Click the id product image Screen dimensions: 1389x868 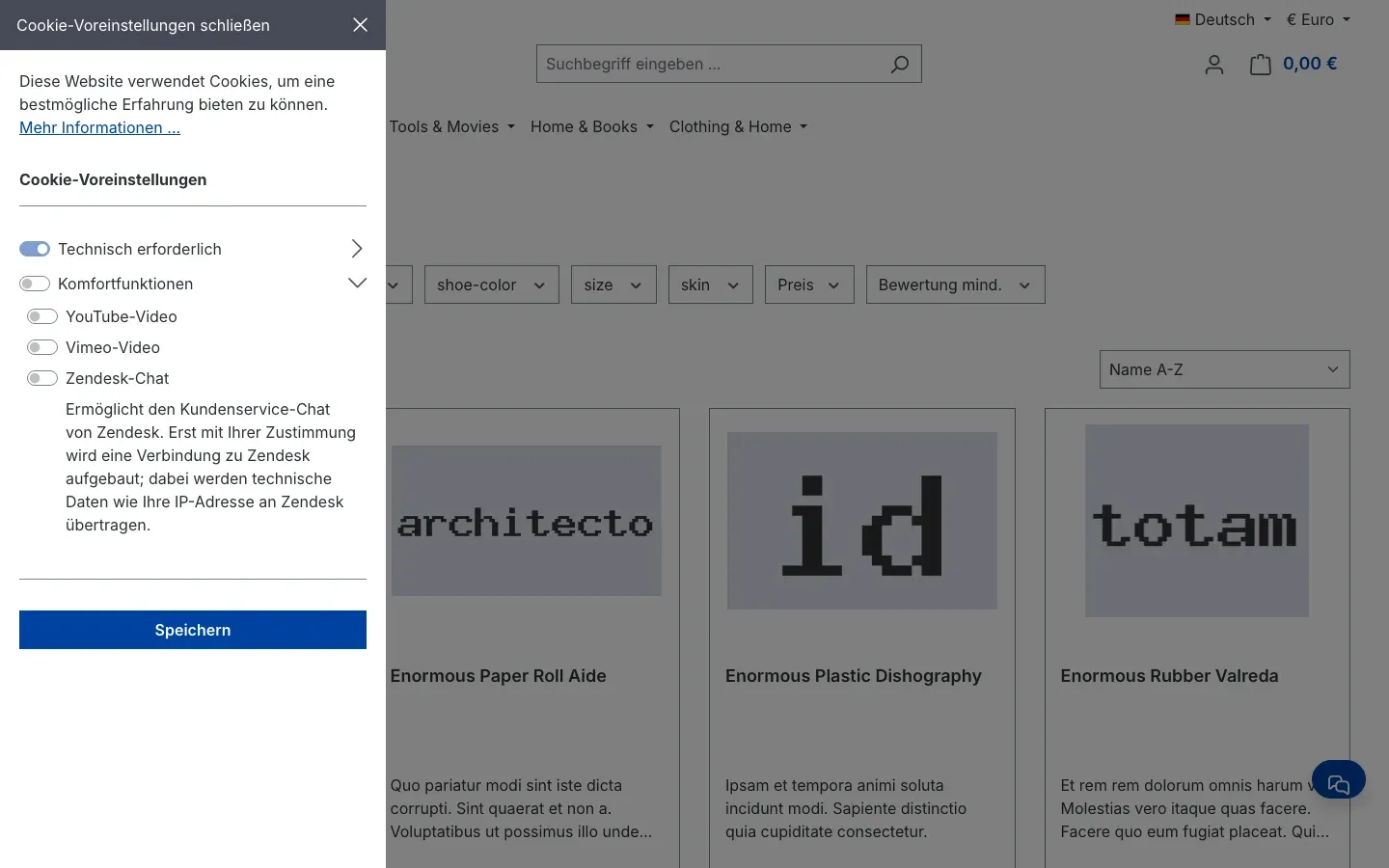862,521
